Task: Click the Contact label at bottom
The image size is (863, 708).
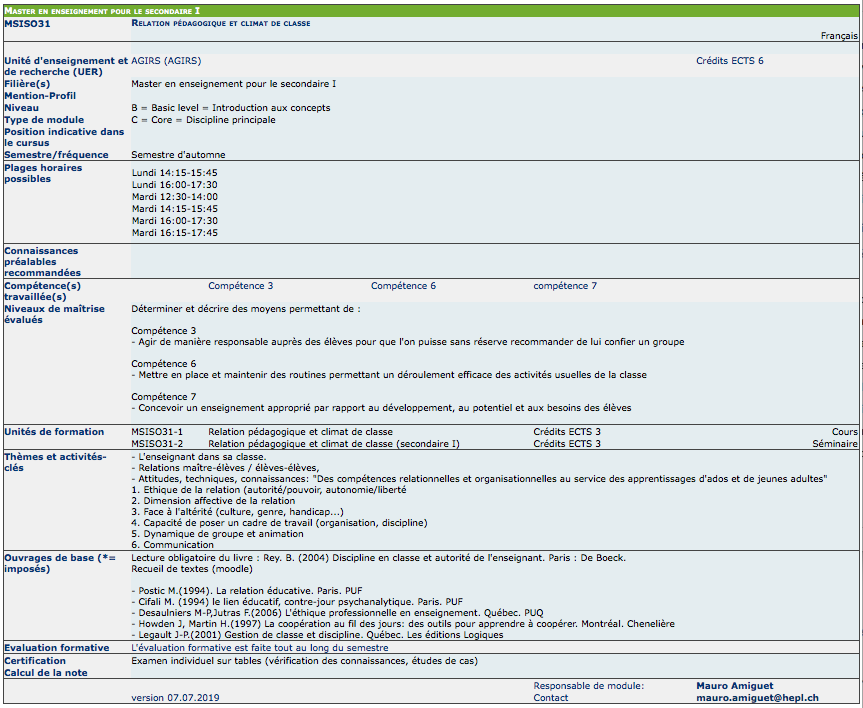Action: tap(551, 698)
